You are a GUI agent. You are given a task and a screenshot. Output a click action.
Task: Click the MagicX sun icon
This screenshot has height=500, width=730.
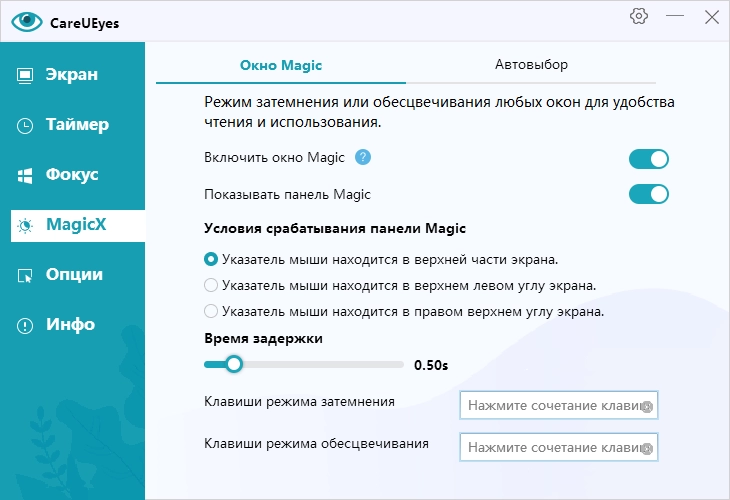click(x=26, y=225)
